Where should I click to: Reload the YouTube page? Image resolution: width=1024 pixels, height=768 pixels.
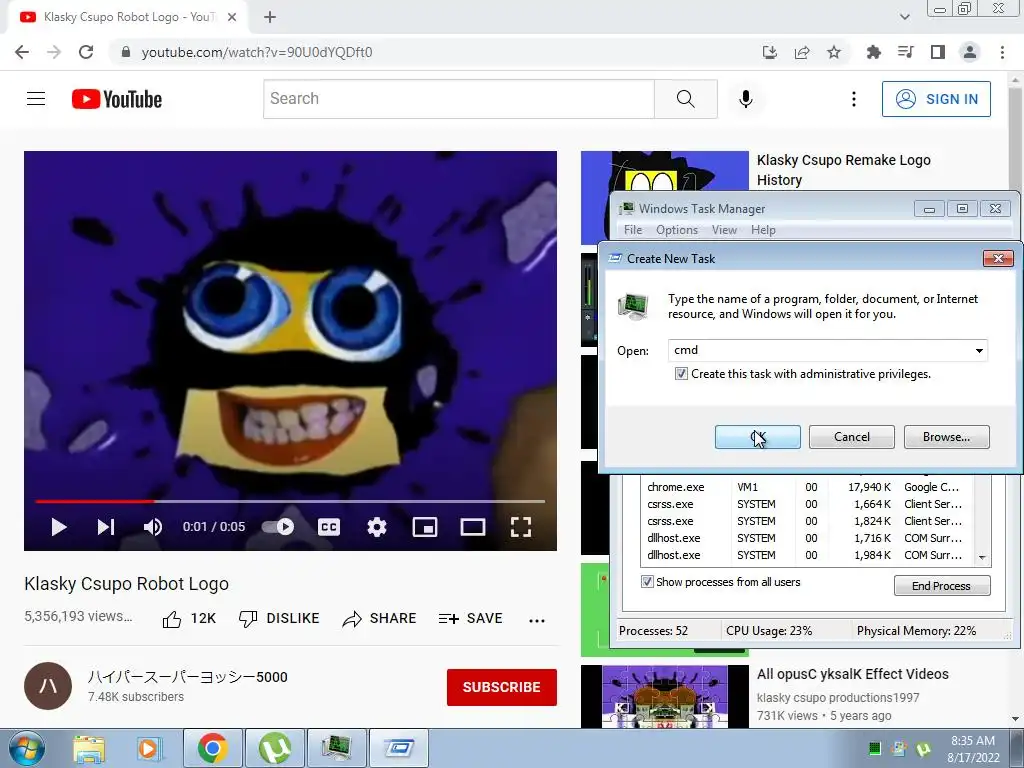(x=86, y=52)
